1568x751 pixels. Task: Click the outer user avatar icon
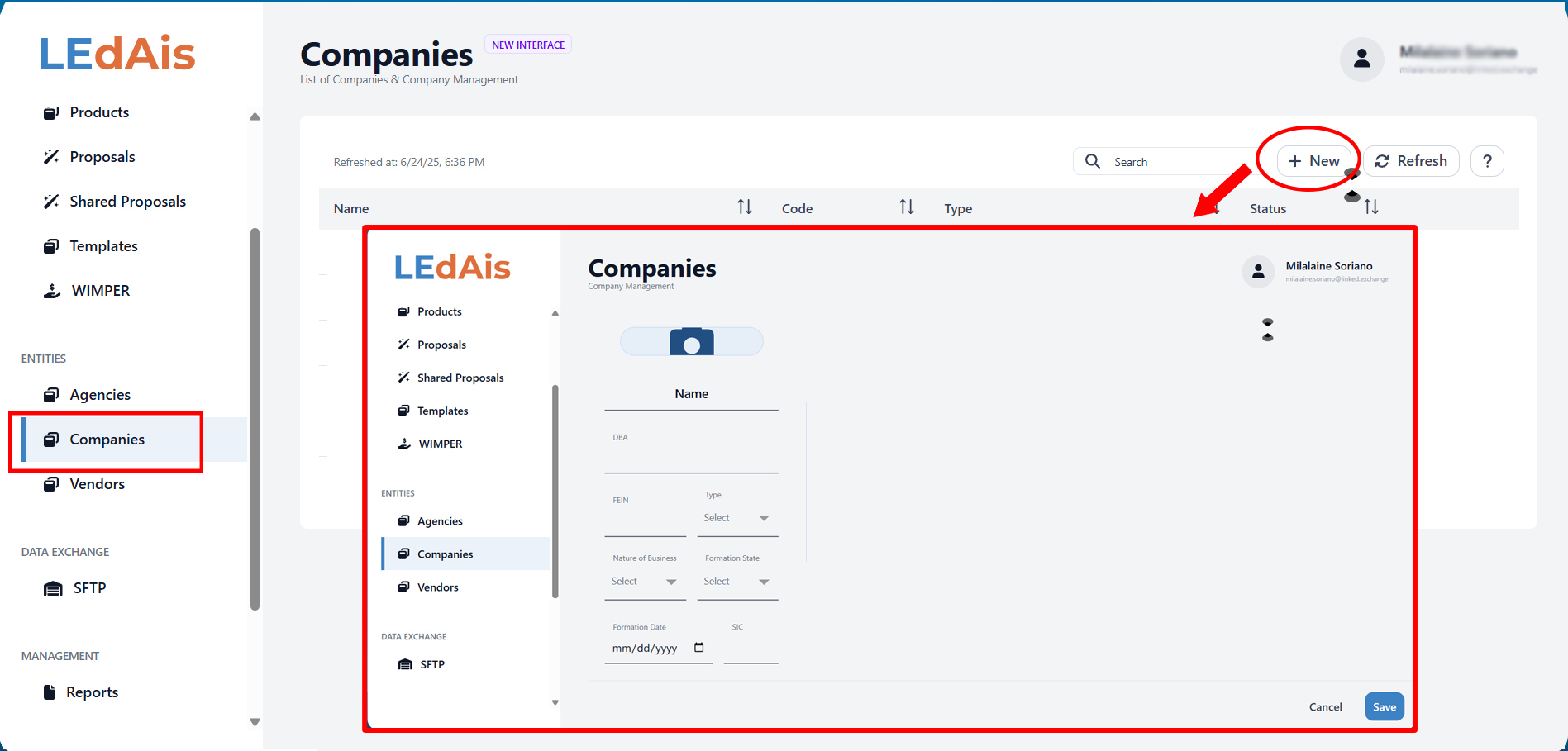tap(1362, 59)
